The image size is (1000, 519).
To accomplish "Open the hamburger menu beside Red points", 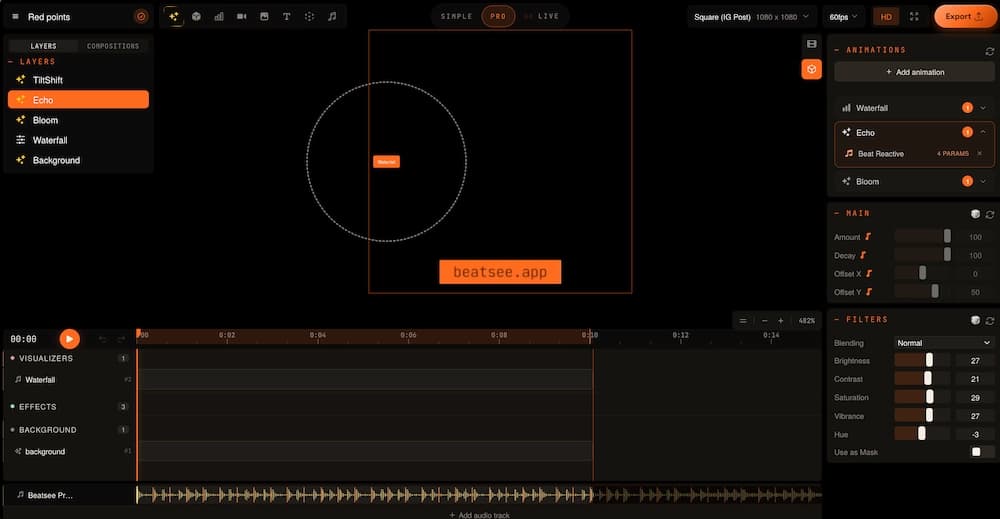I will pos(15,17).
